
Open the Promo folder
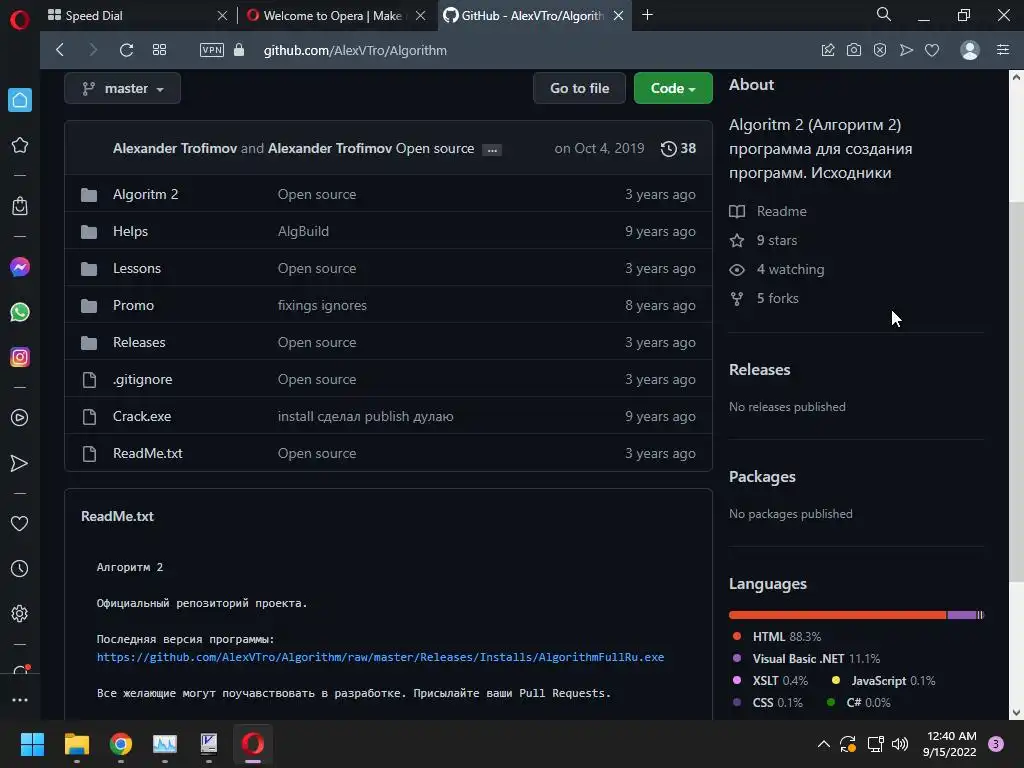(x=133, y=305)
